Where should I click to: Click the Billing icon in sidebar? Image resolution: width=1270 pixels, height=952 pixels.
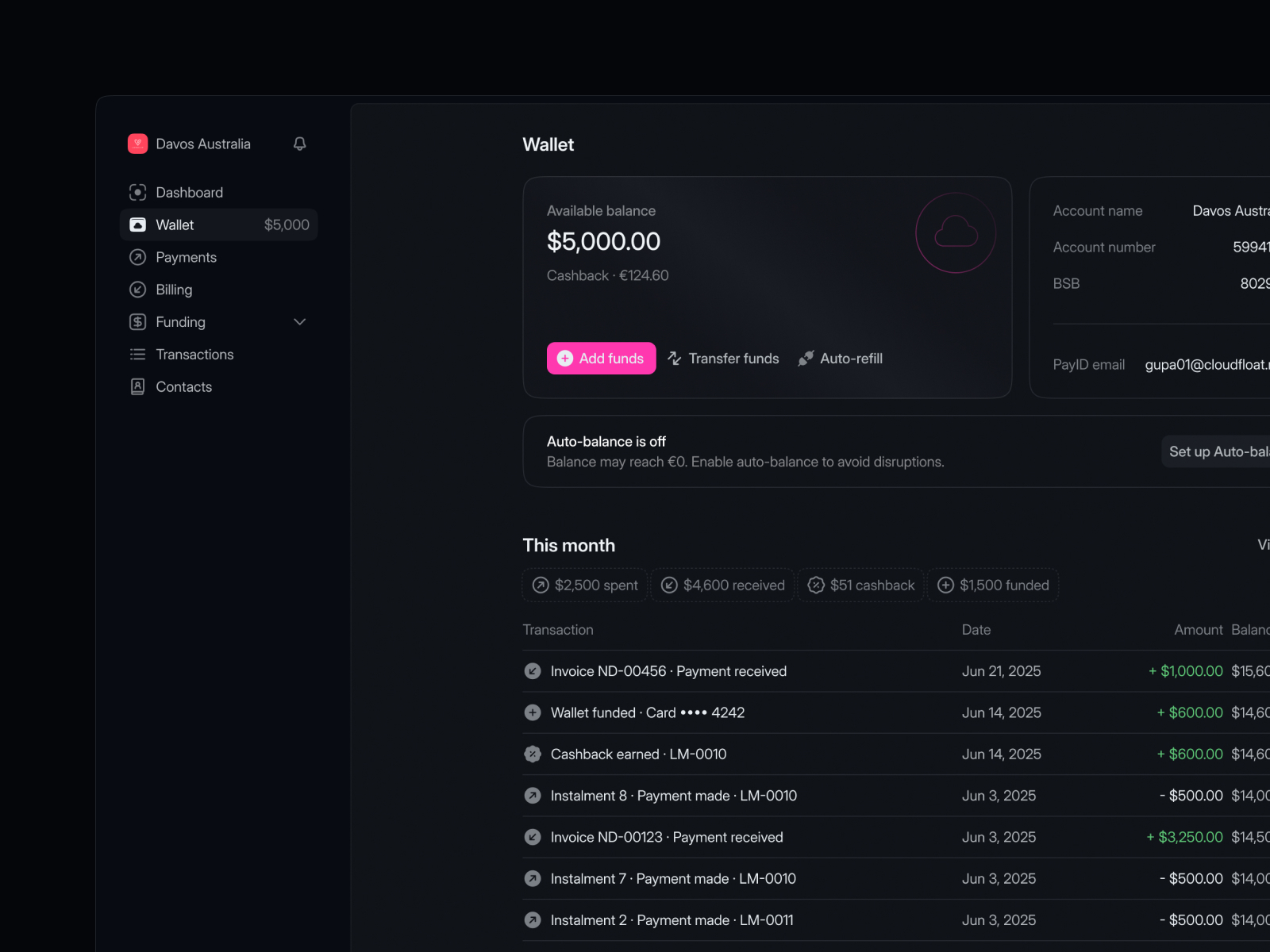[137, 290]
